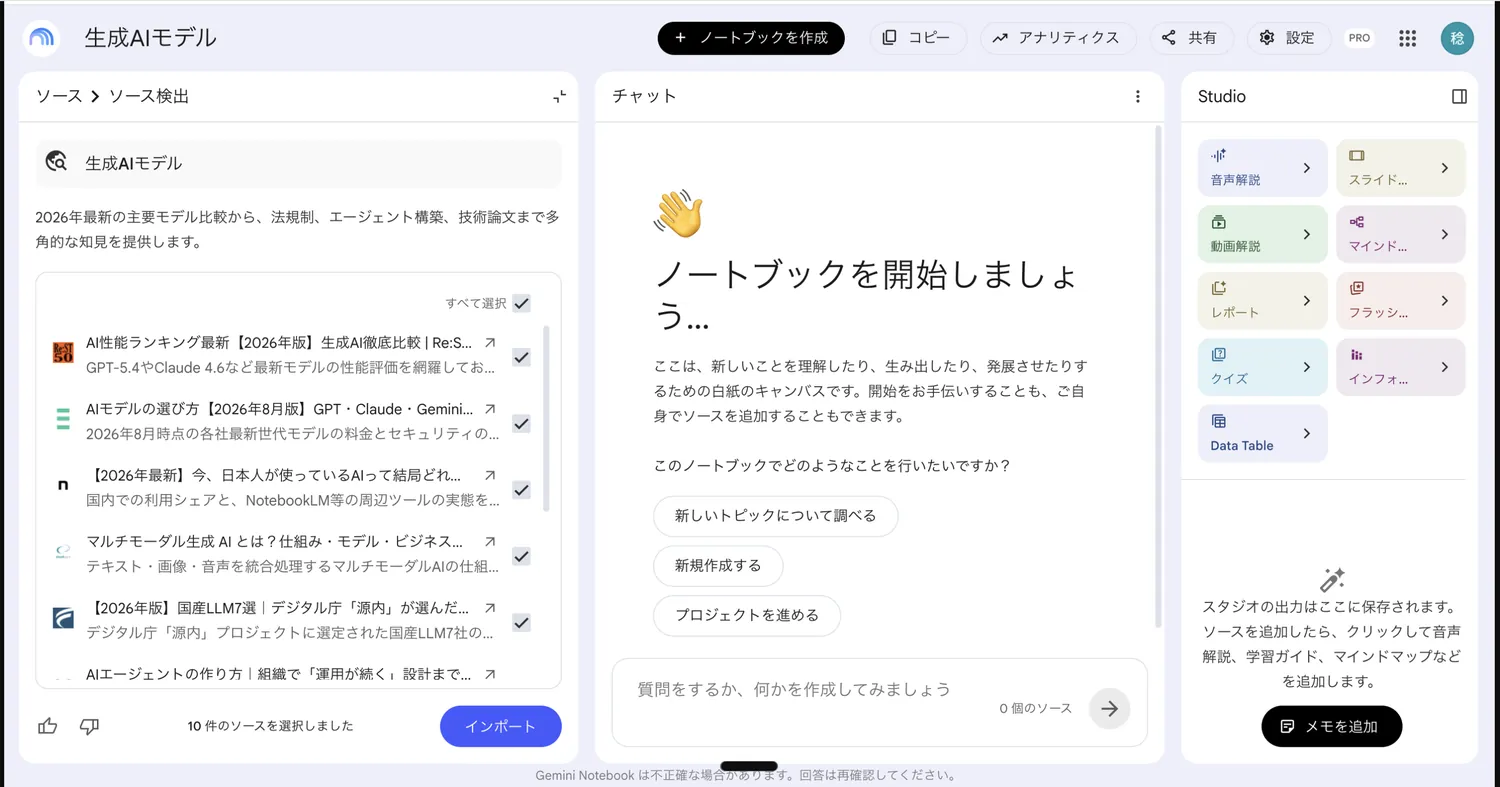Import the selected sources with インポート
1500x787 pixels.
click(501, 726)
